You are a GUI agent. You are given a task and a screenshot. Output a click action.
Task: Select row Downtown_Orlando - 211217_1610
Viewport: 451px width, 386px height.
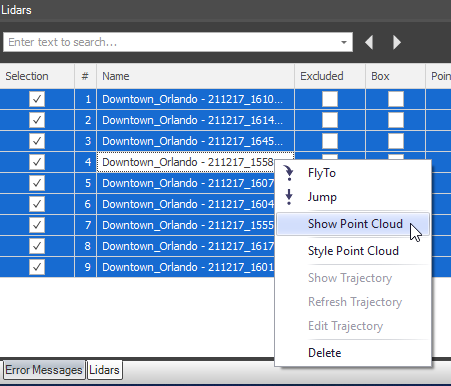pyautogui.click(x=195, y=99)
